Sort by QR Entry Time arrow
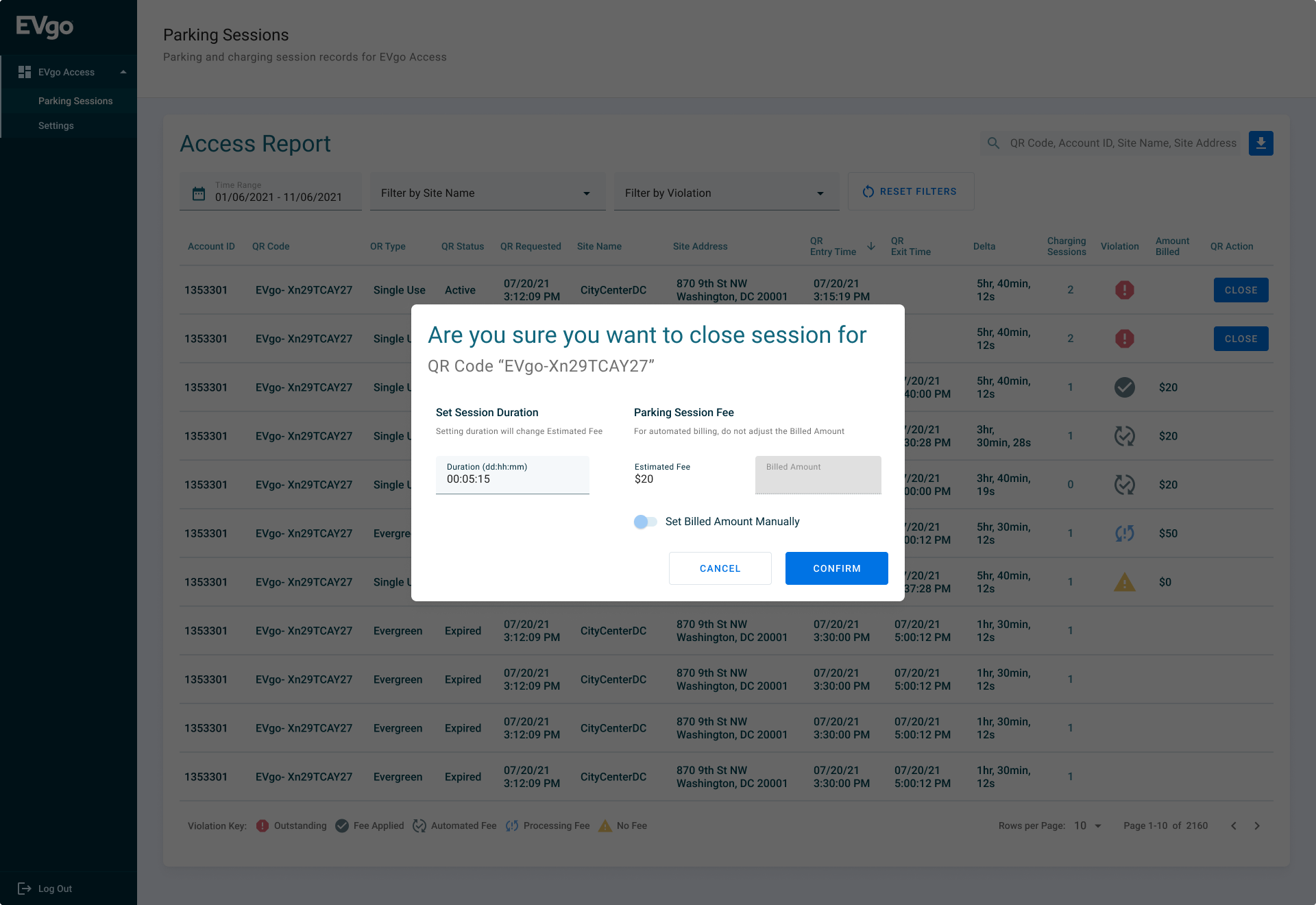This screenshot has height=905, width=1316. 871,246
